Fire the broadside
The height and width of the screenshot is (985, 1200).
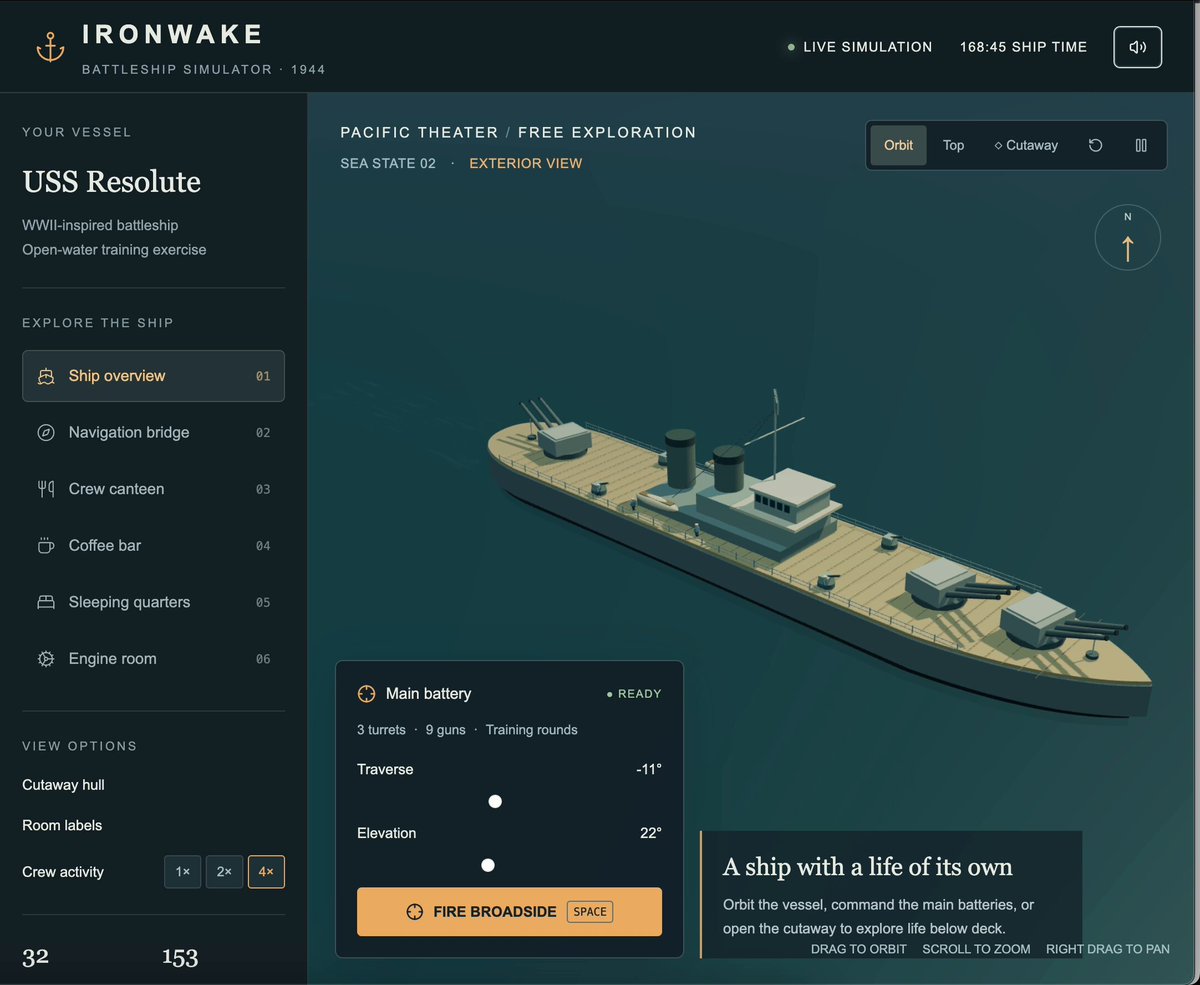509,912
